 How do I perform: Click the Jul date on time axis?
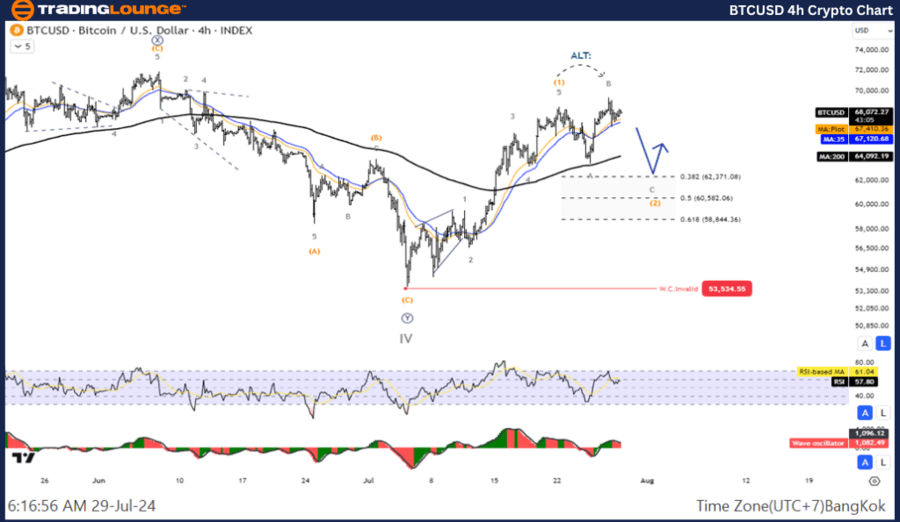point(368,481)
